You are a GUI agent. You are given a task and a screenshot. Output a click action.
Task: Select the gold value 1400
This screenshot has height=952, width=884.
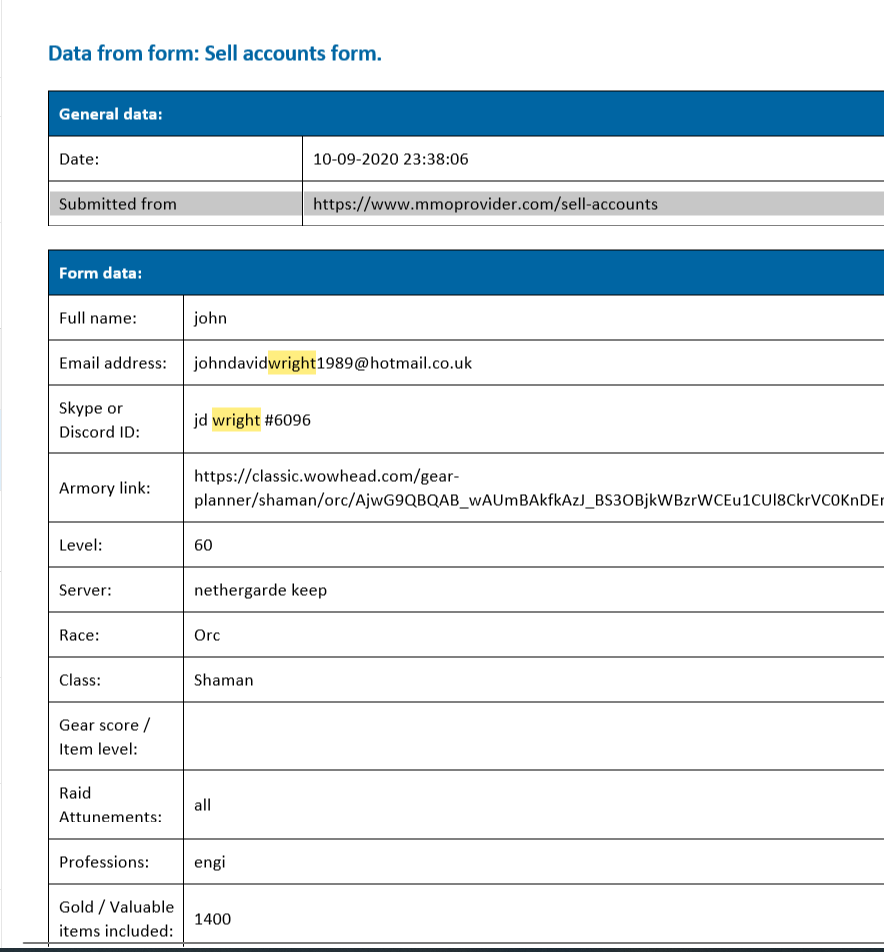point(212,919)
